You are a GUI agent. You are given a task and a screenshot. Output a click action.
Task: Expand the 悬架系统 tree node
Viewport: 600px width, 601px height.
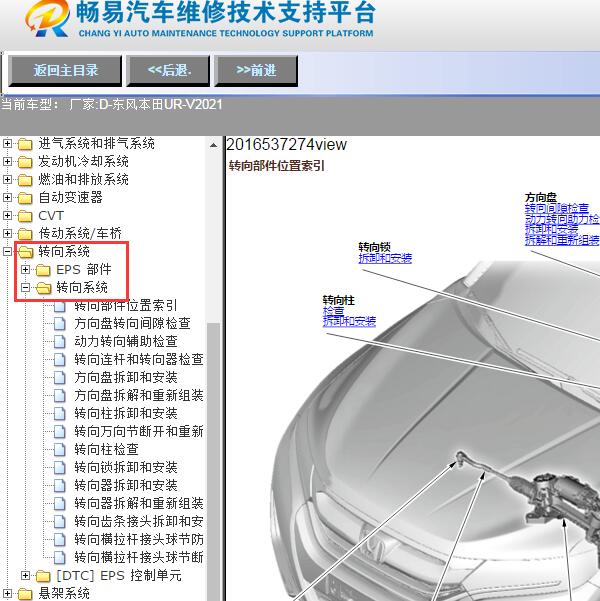[x=7, y=593]
